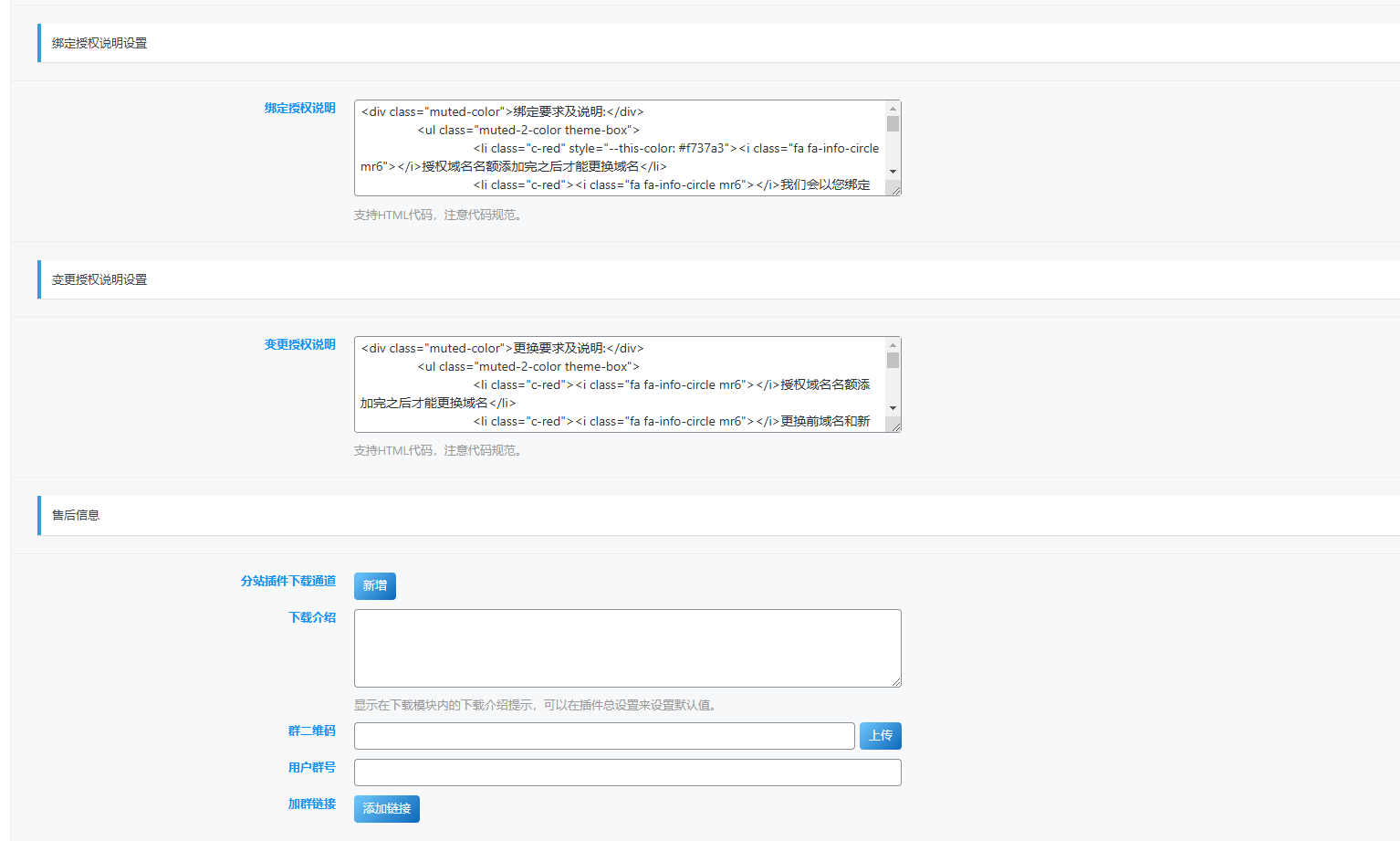Select the 绑定授权说明设置 section header
Viewport: 1400px width, 841px height.
tap(99, 43)
